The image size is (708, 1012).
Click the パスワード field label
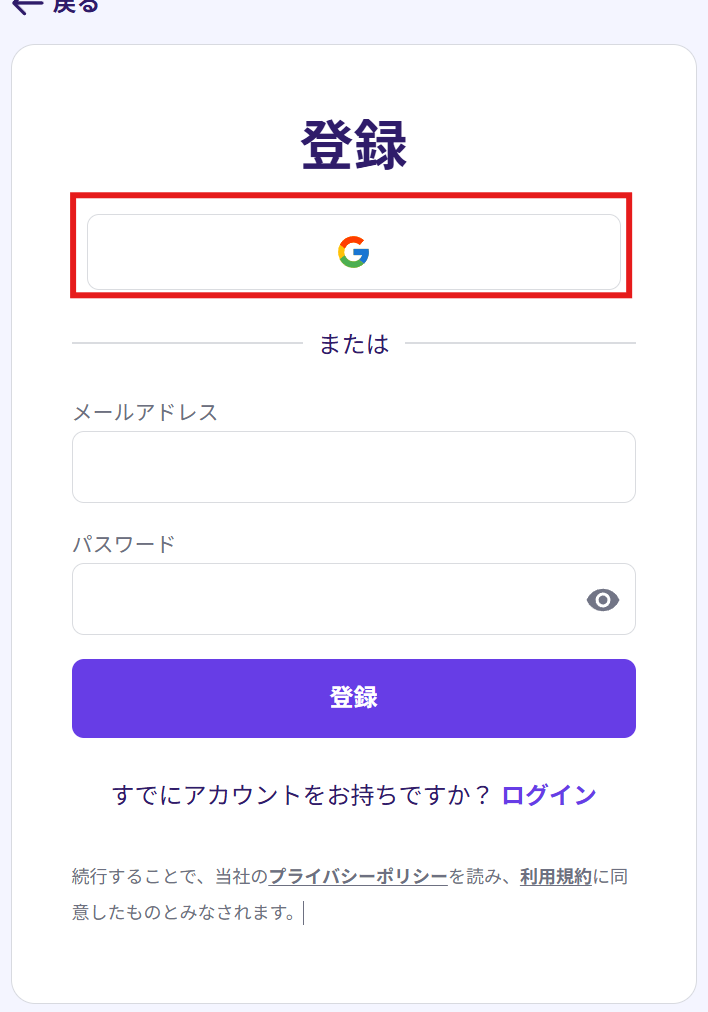[x=124, y=544]
